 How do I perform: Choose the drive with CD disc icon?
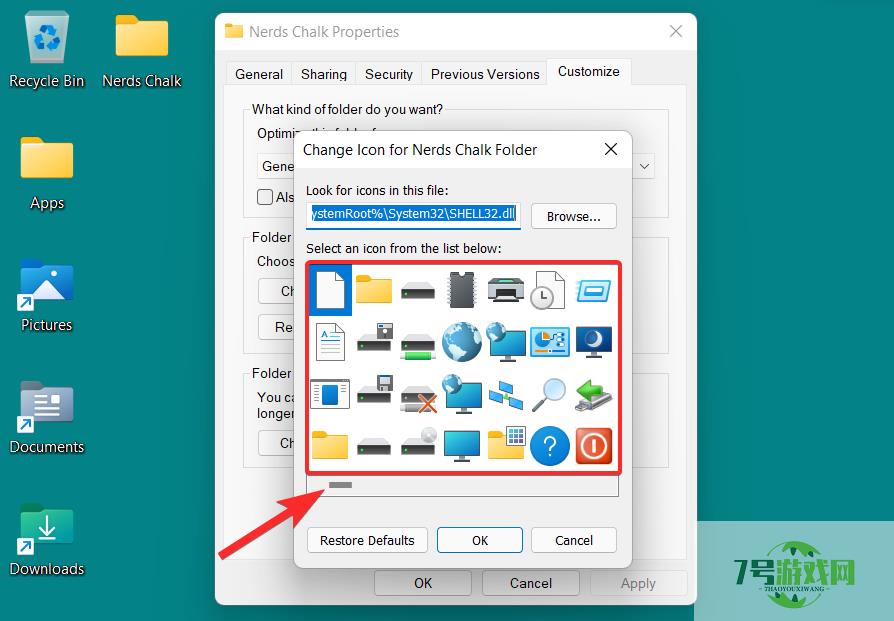[x=418, y=442]
